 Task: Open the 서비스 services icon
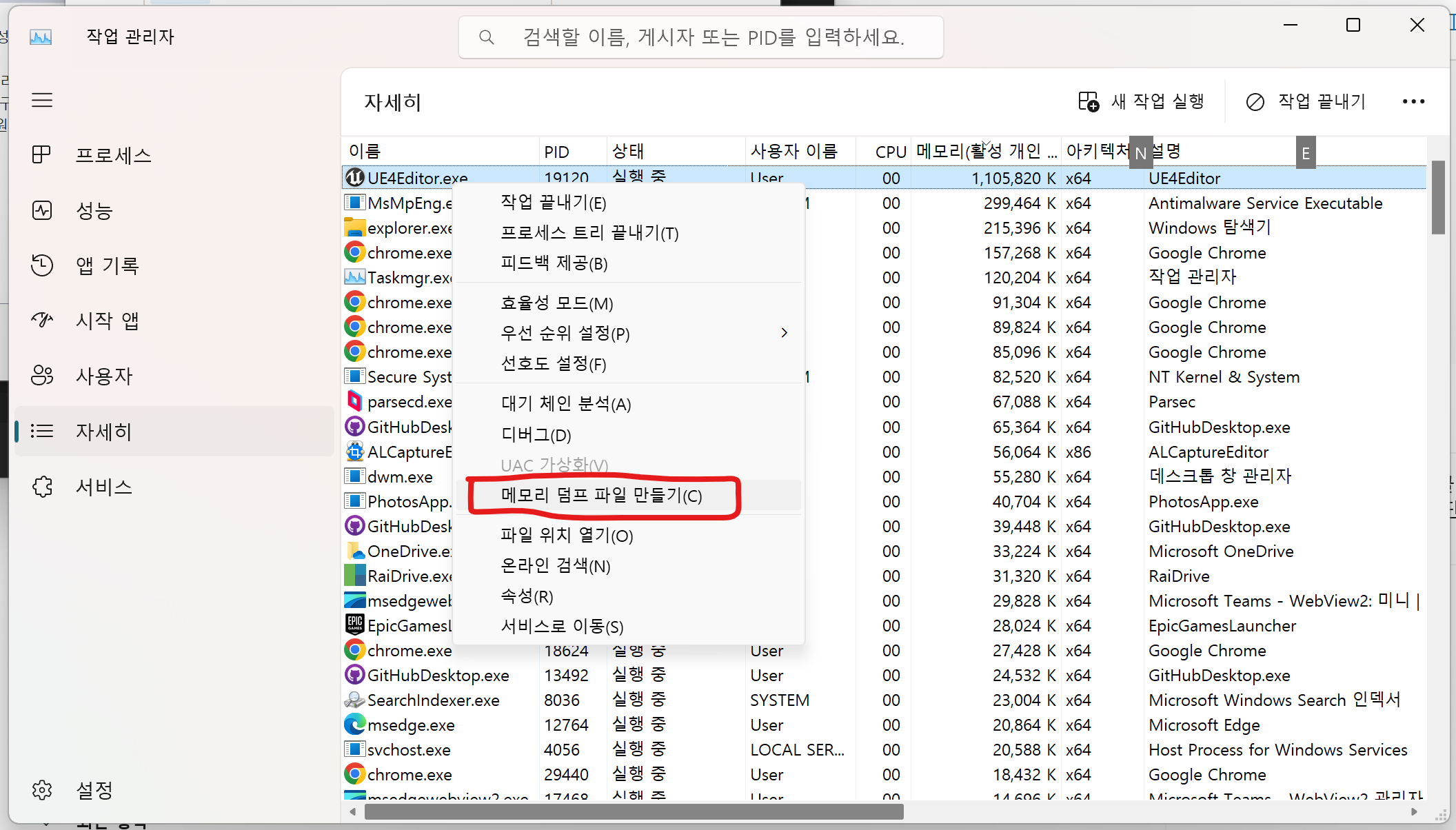pyautogui.click(x=42, y=487)
